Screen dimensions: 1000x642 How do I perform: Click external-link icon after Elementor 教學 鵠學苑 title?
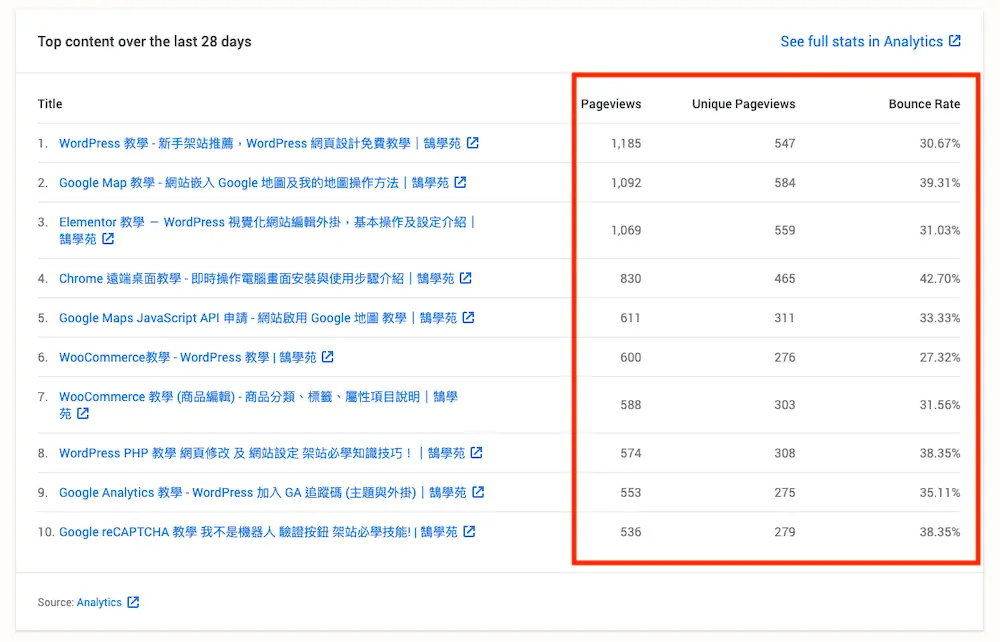click(x=108, y=238)
